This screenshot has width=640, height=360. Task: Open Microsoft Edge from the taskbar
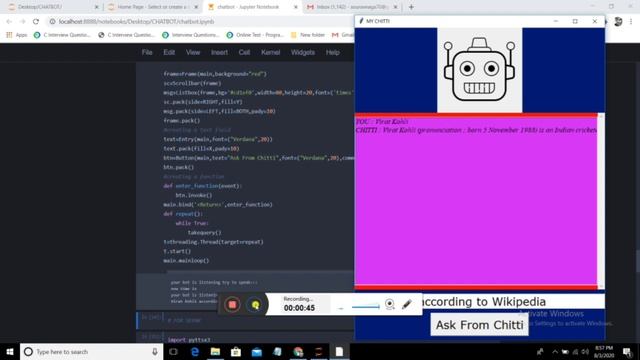(x=195, y=351)
